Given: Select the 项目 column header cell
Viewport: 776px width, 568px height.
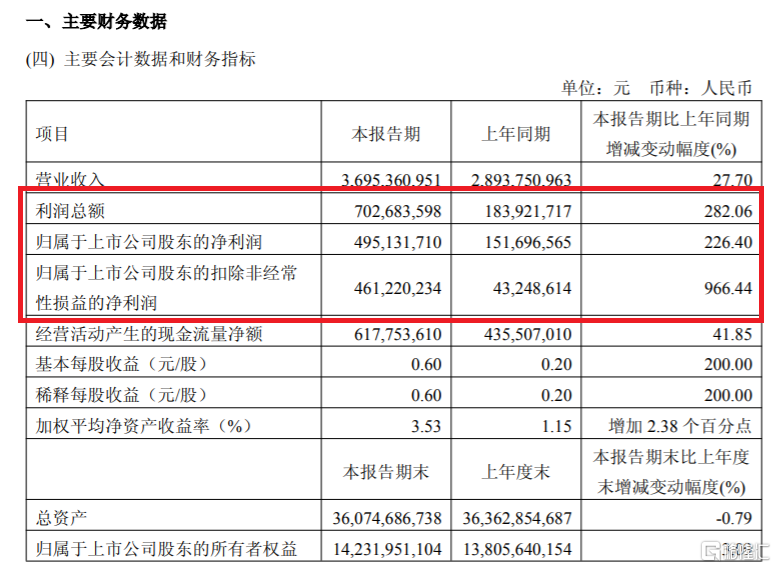Looking at the screenshot, I should click(x=174, y=132).
